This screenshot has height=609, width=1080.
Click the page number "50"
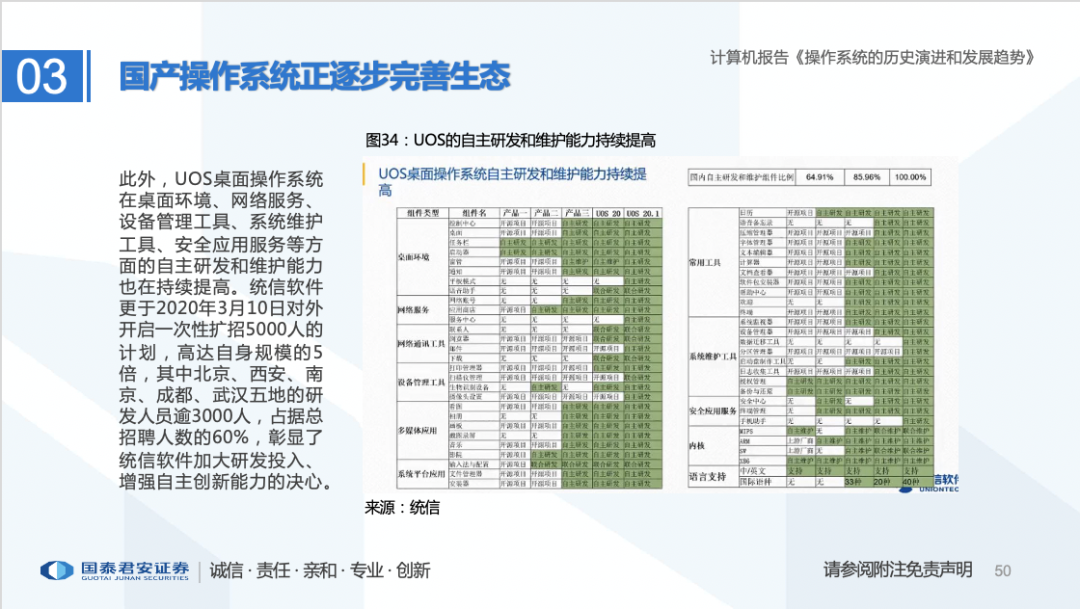[1003, 570]
